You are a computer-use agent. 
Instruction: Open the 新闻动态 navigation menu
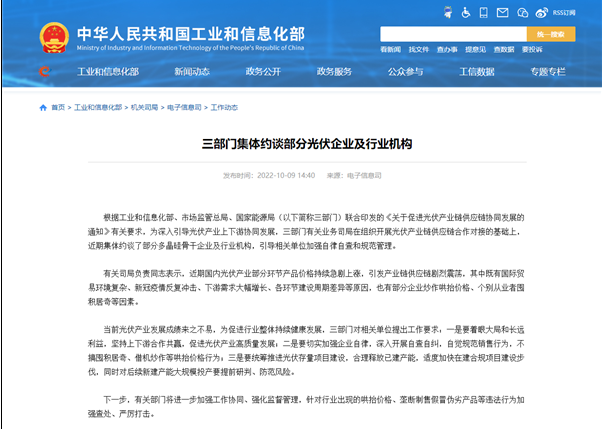(192, 72)
